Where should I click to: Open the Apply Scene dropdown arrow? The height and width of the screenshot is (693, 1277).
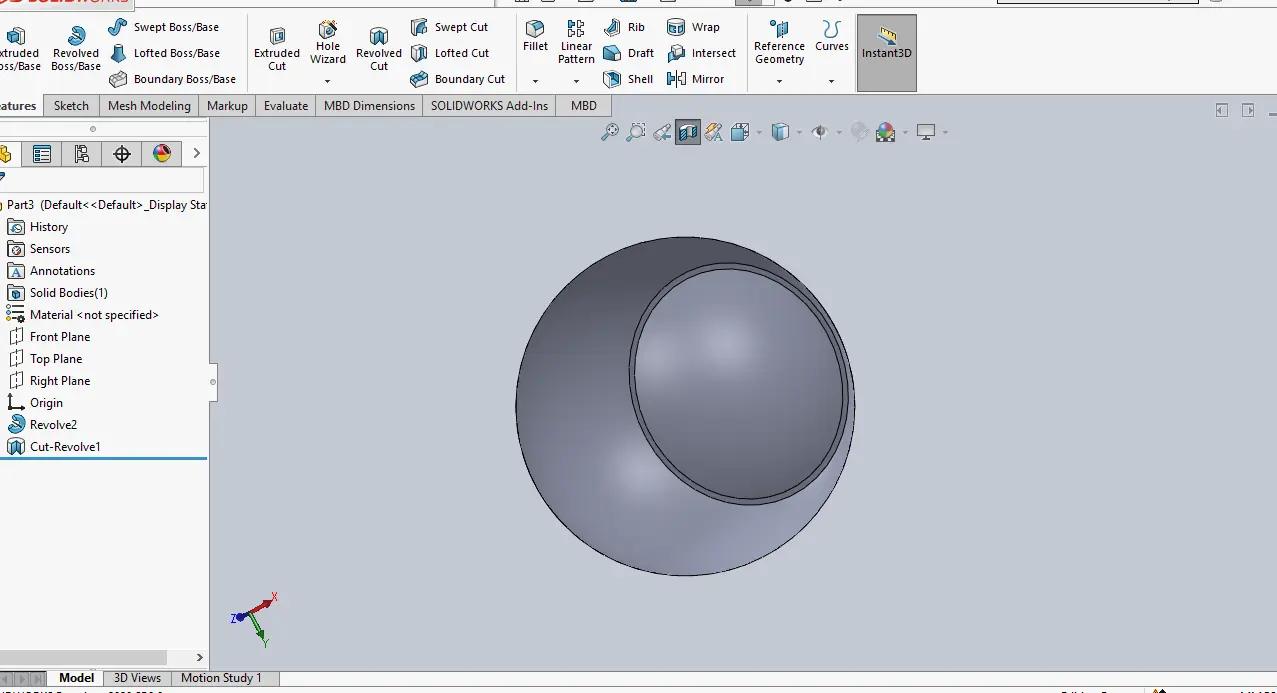[x=904, y=132]
